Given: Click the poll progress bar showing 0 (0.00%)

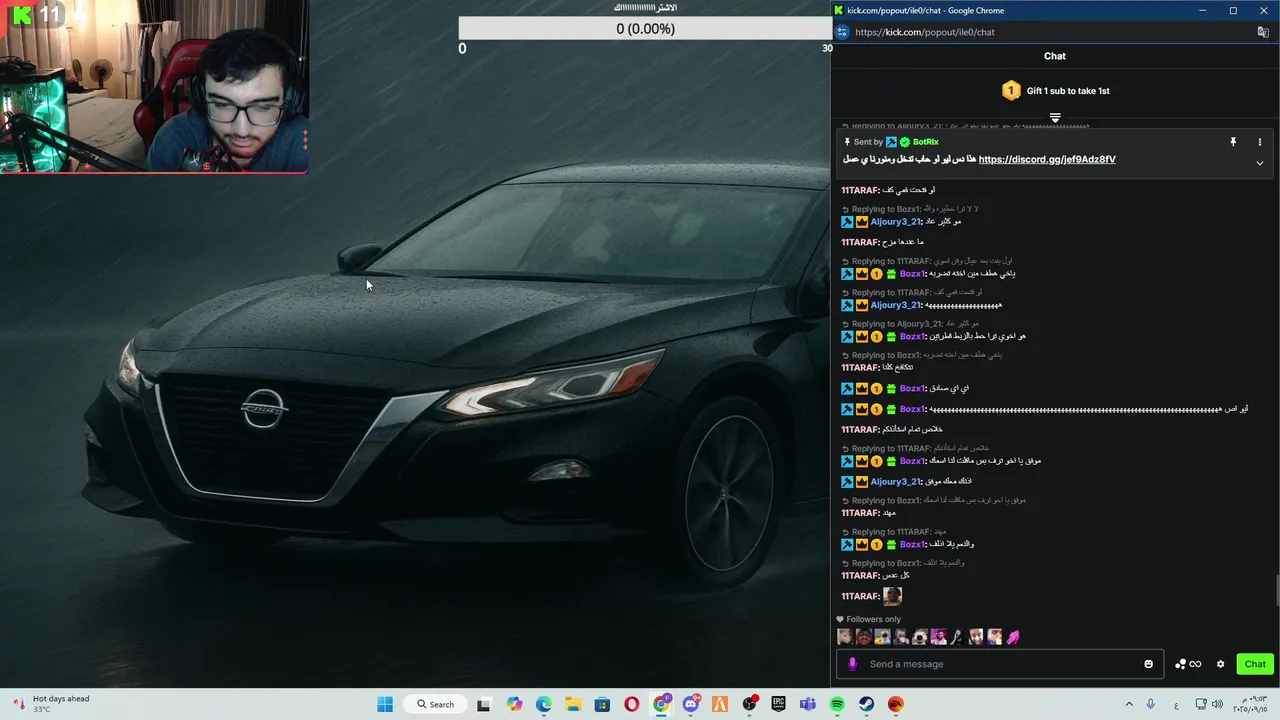Looking at the screenshot, I should click(645, 29).
